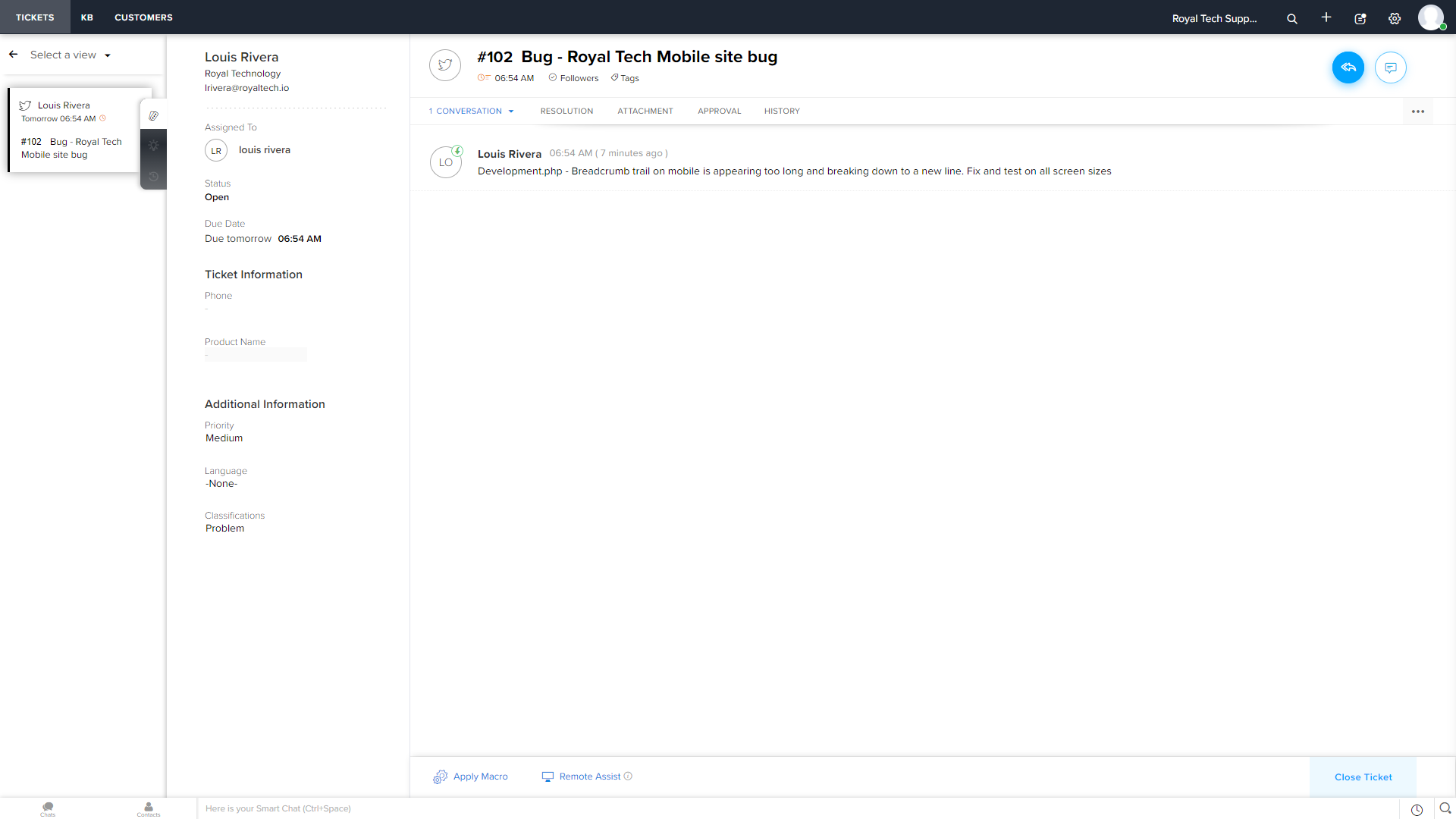Open suggestions with lightbulb sidebar icon
Image resolution: width=1456 pixels, height=819 pixels.
click(153, 146)
